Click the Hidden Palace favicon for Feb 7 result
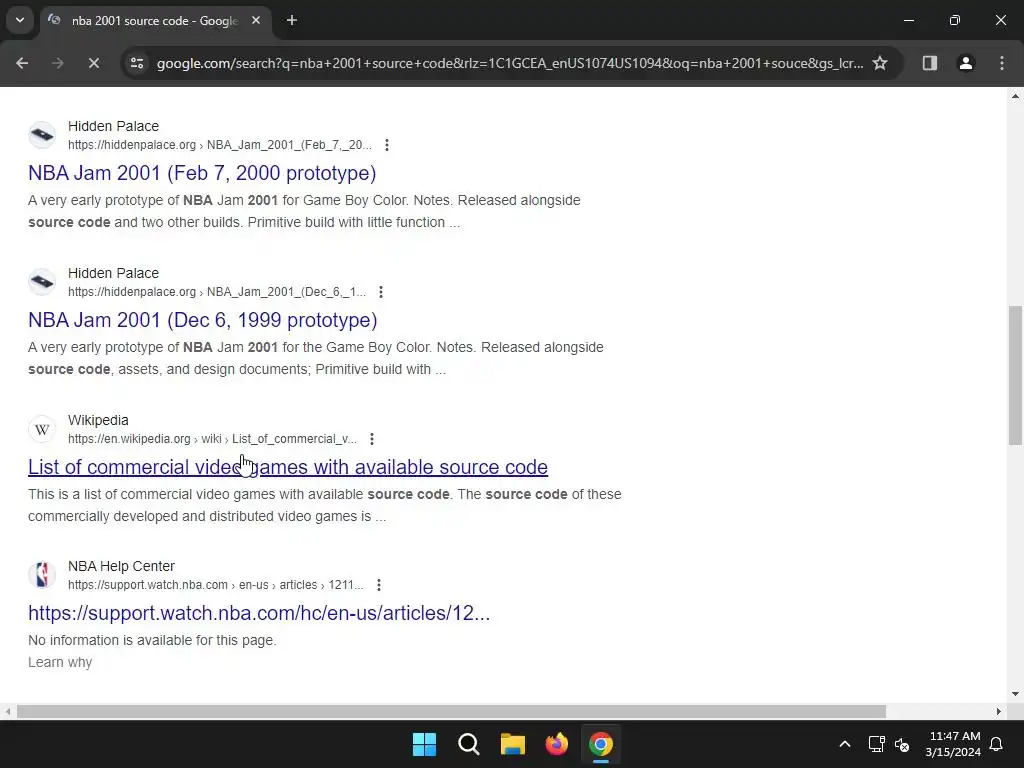Viewport: 1024px width, 768px height. coord(42,135)
